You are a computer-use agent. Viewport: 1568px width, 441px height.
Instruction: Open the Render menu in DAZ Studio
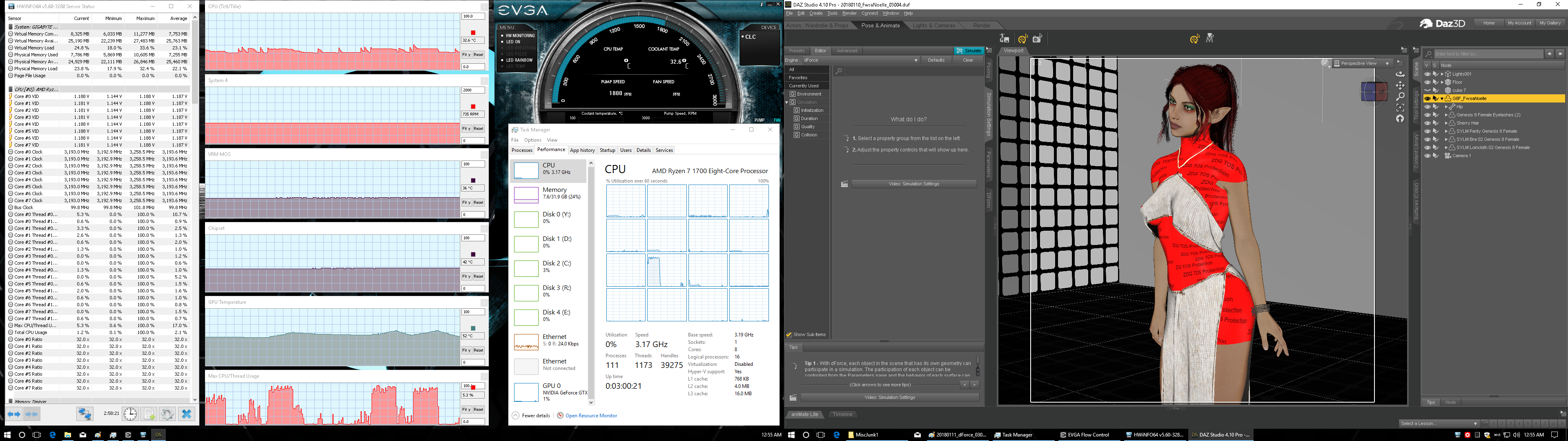coord(849,13)
